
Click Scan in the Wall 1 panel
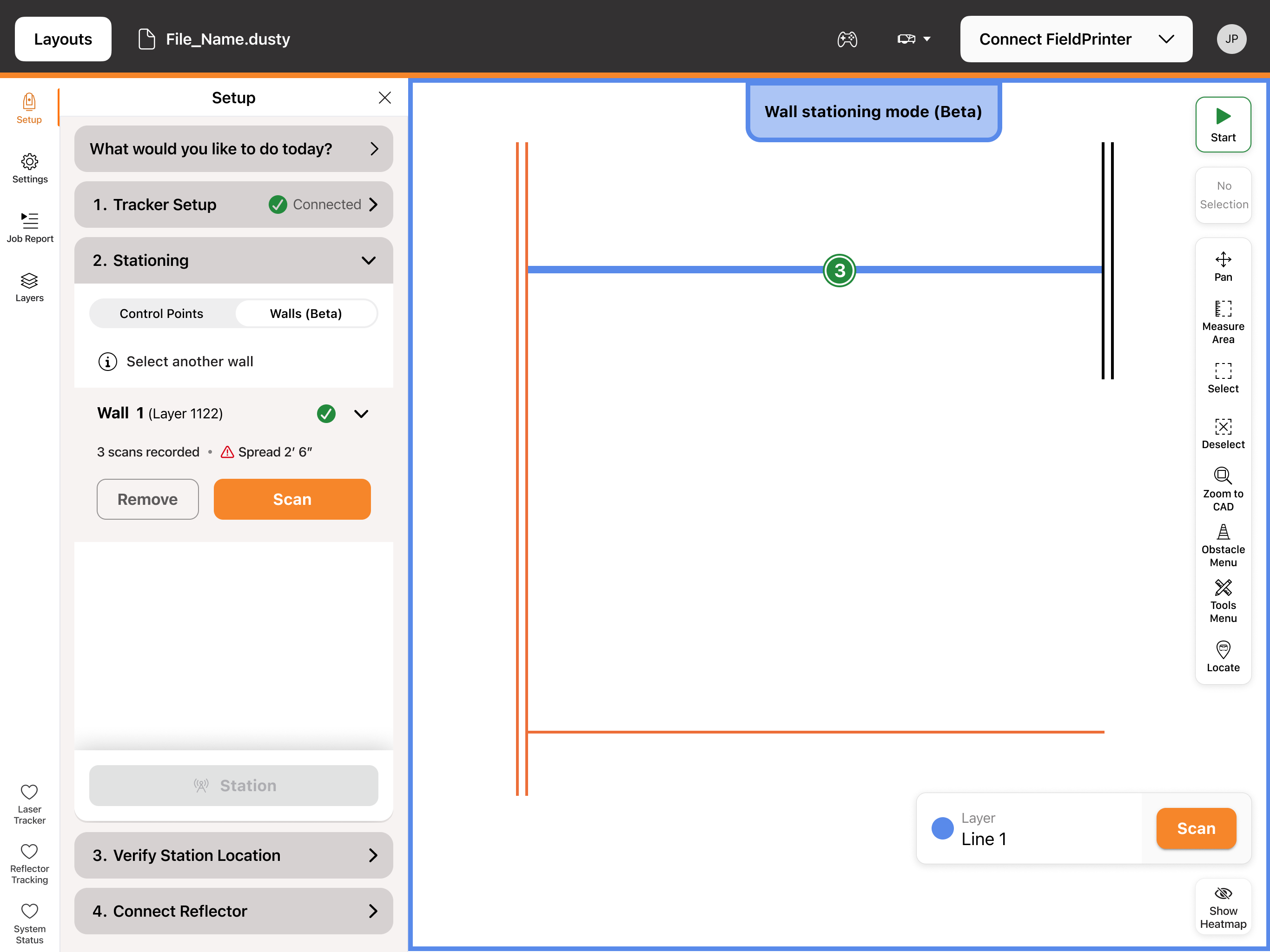point(292,499)
